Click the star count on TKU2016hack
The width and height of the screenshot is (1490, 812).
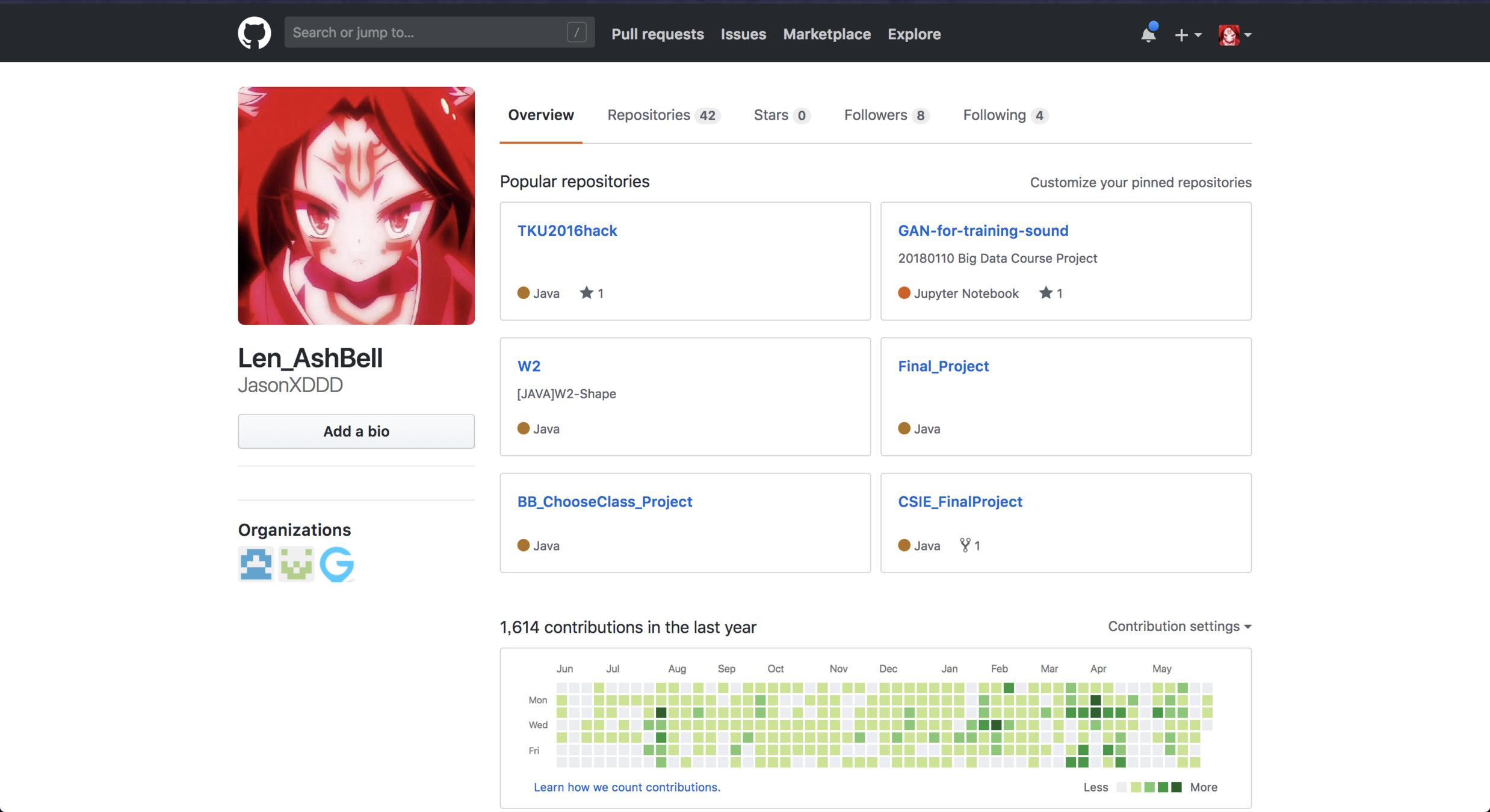coord(592,293)
